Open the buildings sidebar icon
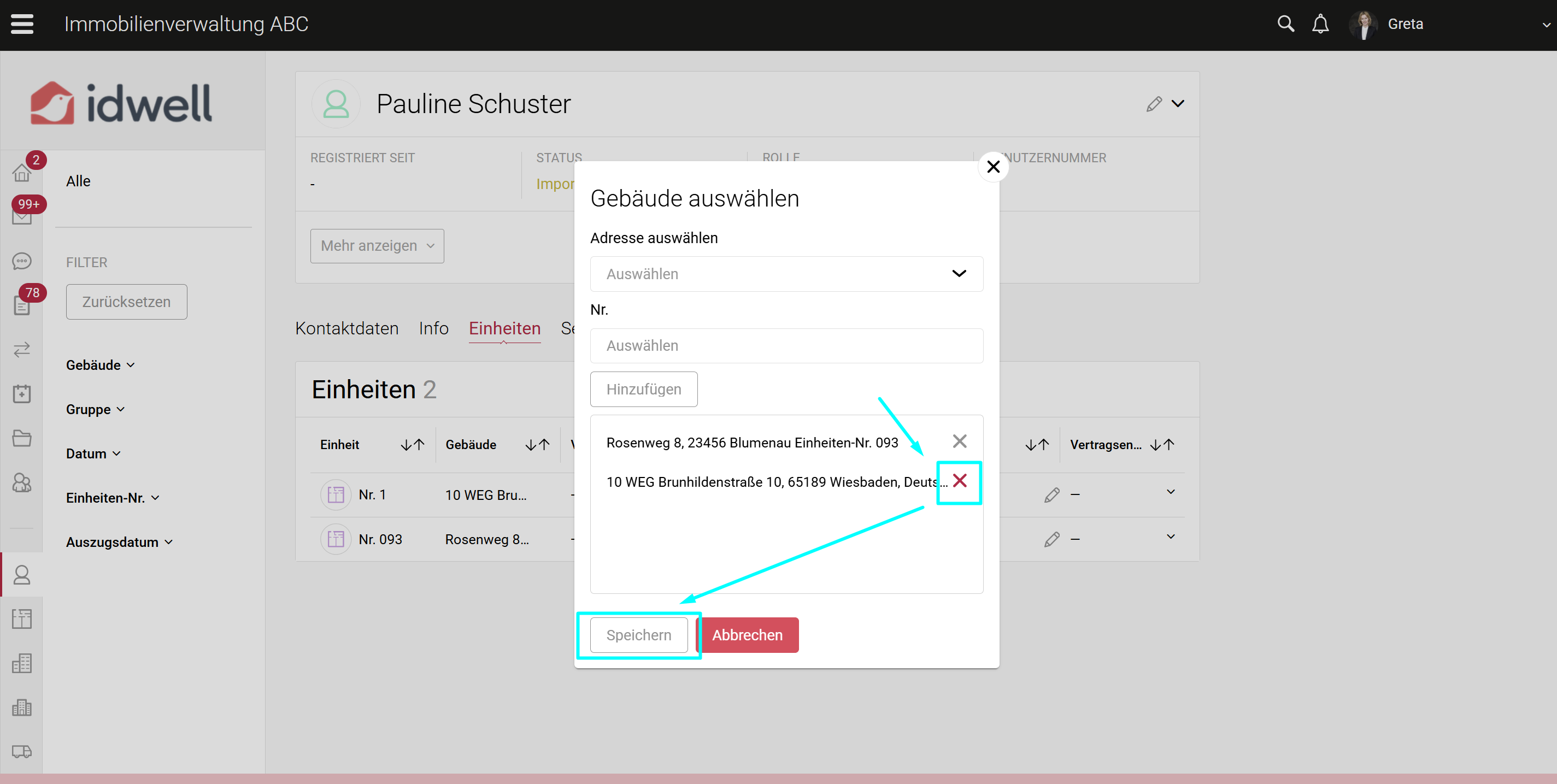Screen dimensions: 1557x784 [x=22, y=663]
